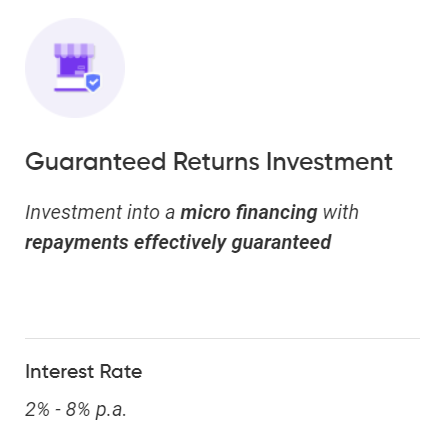This screenshot has height=443, width=445.
Task: Click the striped awning of the store icon
Action: click(75, 49)
